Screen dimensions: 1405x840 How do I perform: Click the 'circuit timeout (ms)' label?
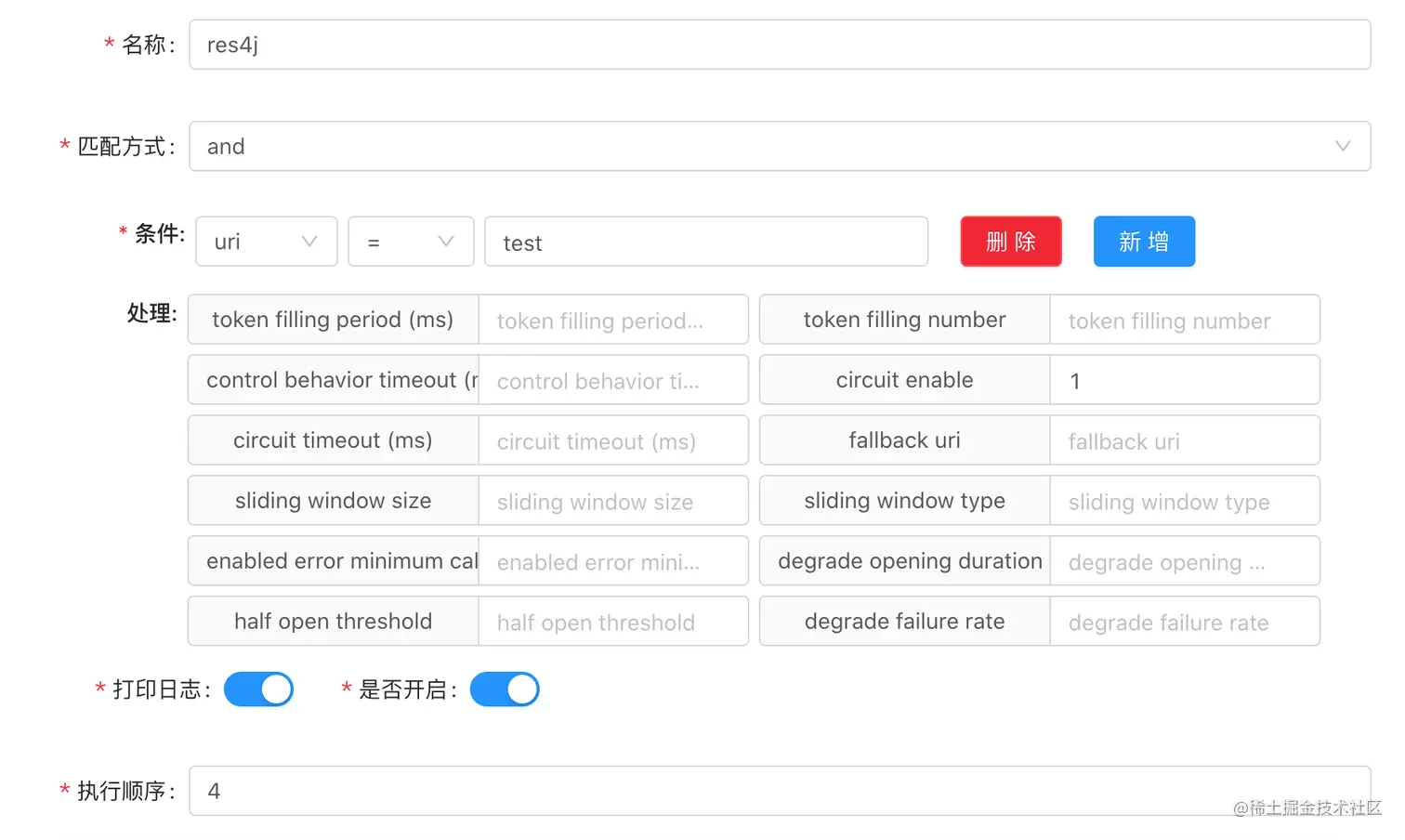pyautogui.click(x=333, y=440)
